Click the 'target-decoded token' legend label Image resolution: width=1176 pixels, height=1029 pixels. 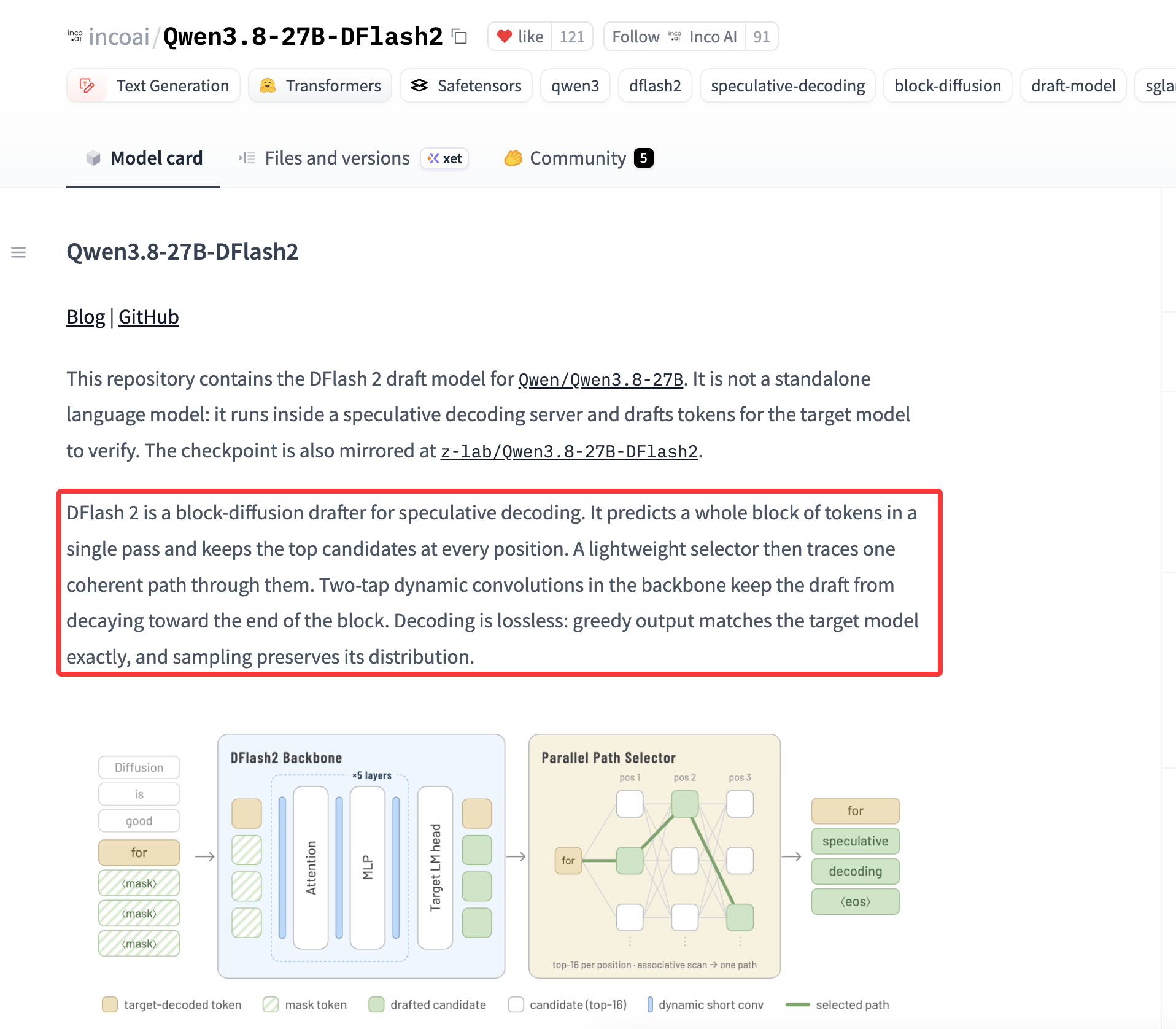tap(182, 1004)
